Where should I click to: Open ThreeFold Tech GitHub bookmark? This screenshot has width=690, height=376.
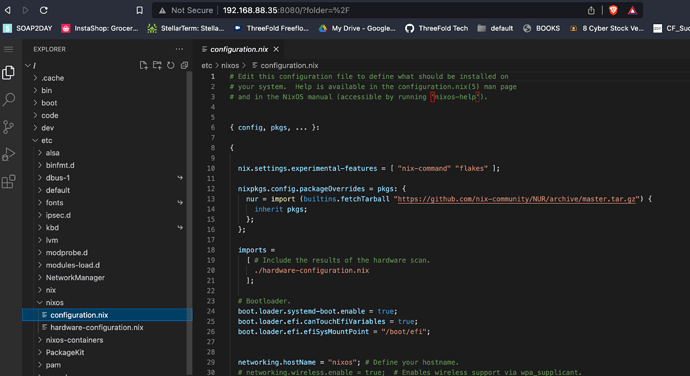[x=437, y=28]
